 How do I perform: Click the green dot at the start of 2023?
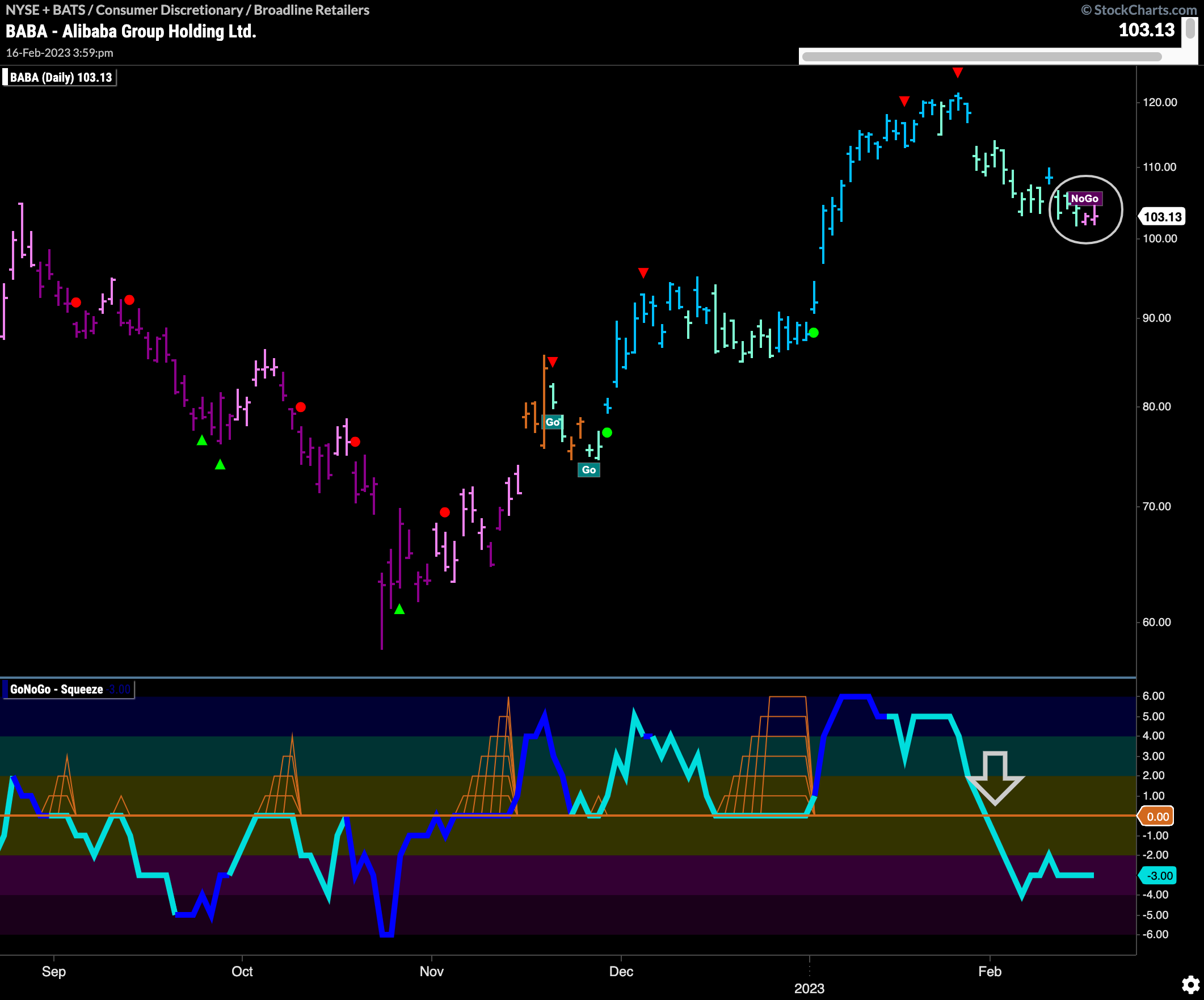814,333
